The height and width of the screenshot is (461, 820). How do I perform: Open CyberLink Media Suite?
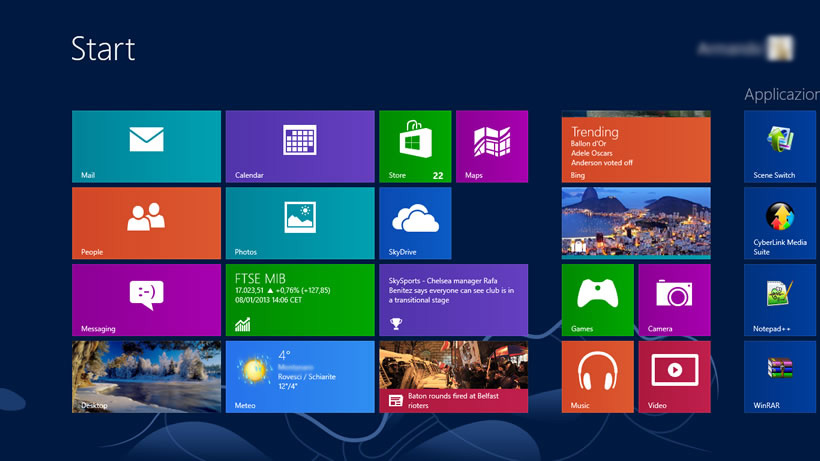[780, 223]
